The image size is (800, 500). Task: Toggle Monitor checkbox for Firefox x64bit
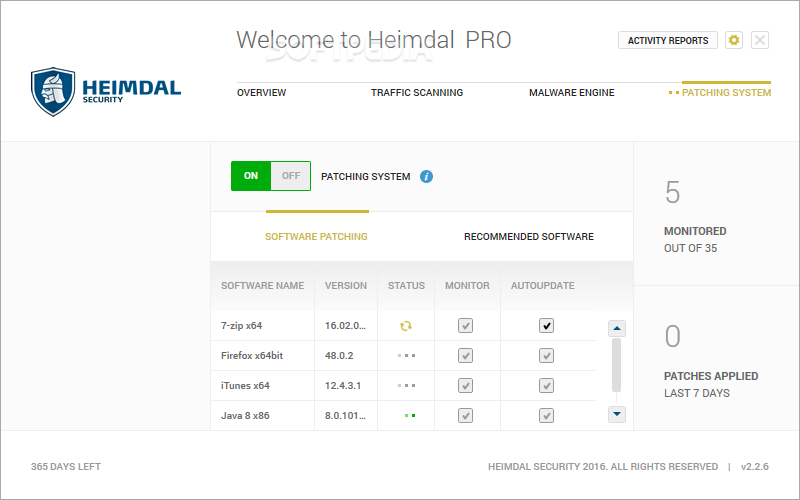click(x=465, y=356)
